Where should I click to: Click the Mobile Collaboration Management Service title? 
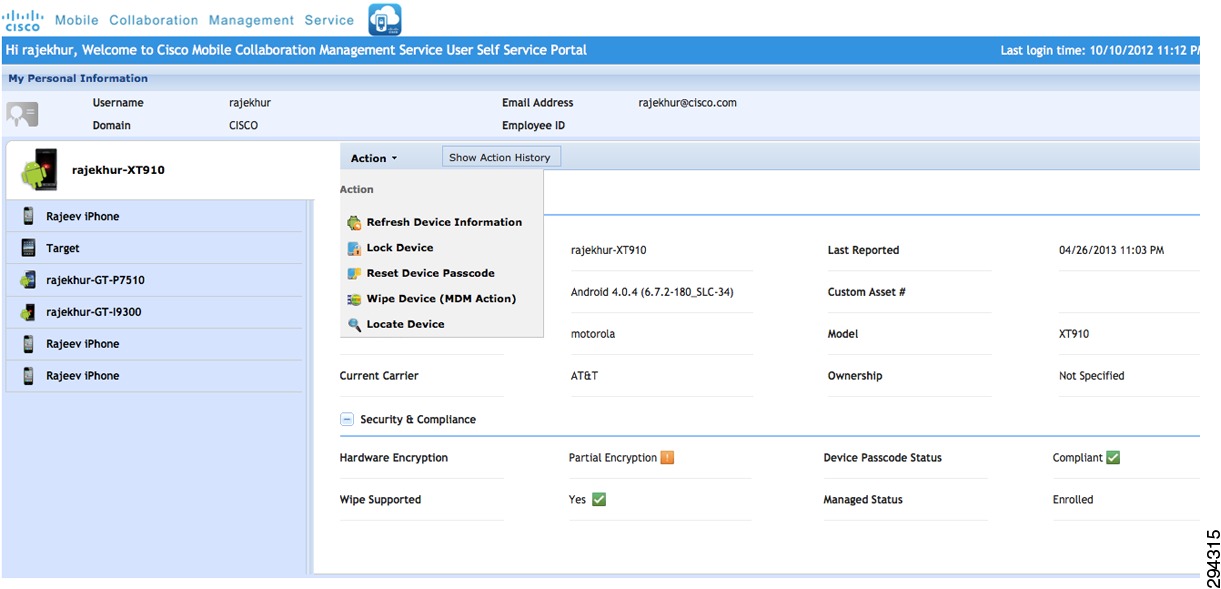[x=205, y=20]
